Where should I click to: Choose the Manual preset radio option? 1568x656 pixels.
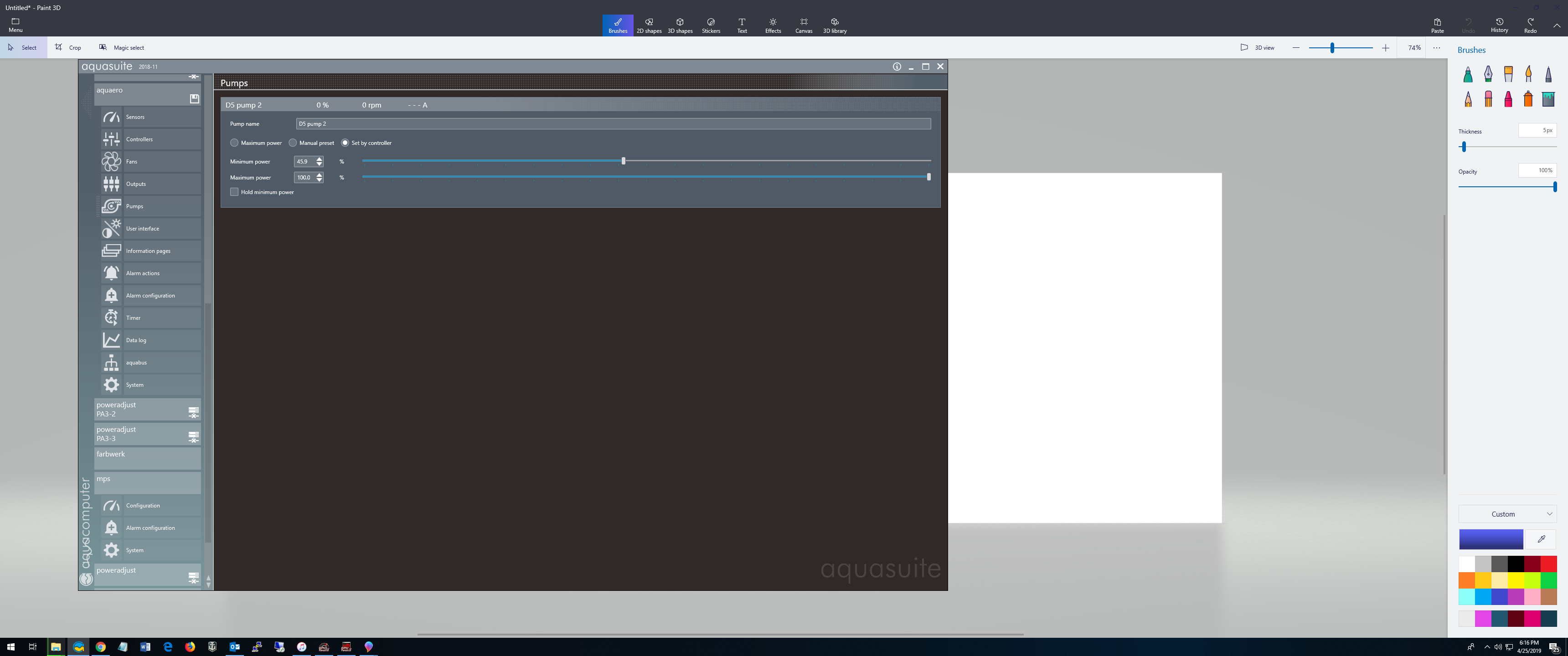pos(293,143)
